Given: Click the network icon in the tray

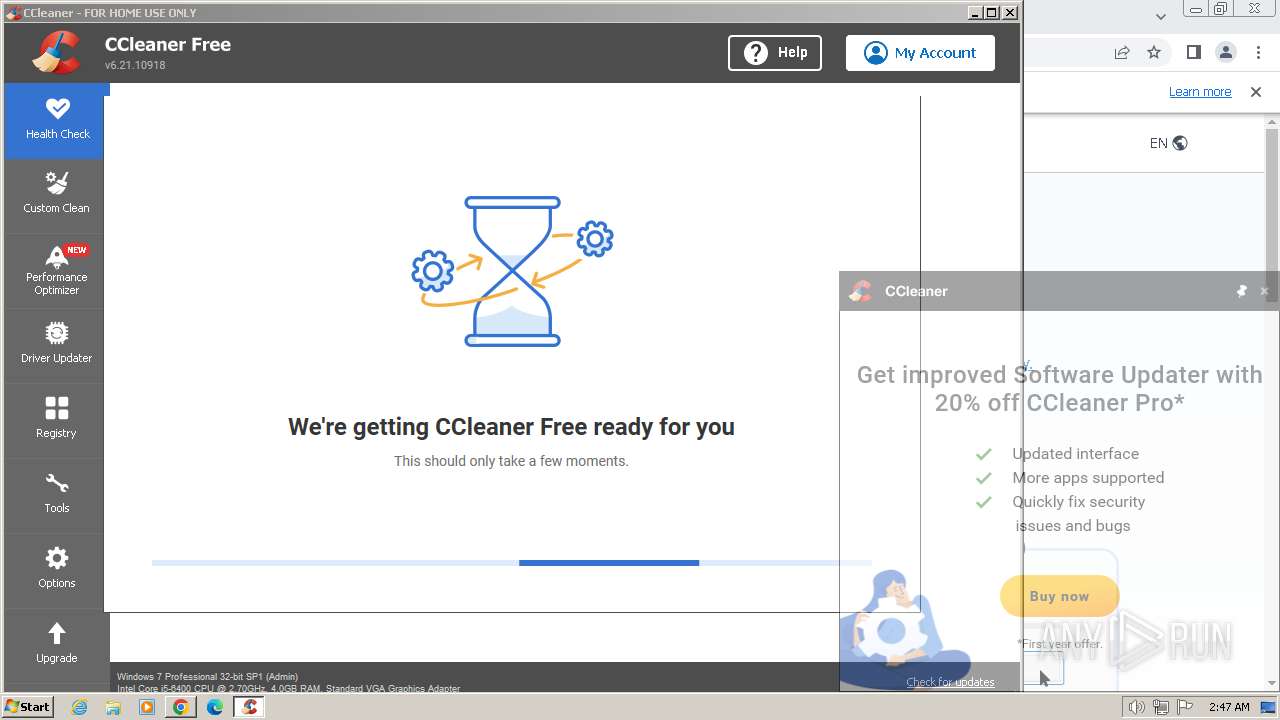Looking at the screenshot, I should [1160, 707].
